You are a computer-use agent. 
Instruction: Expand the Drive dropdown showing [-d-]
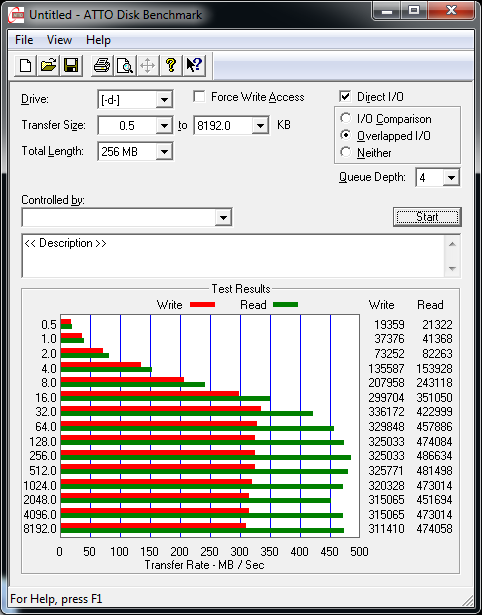tap(164, 100)
